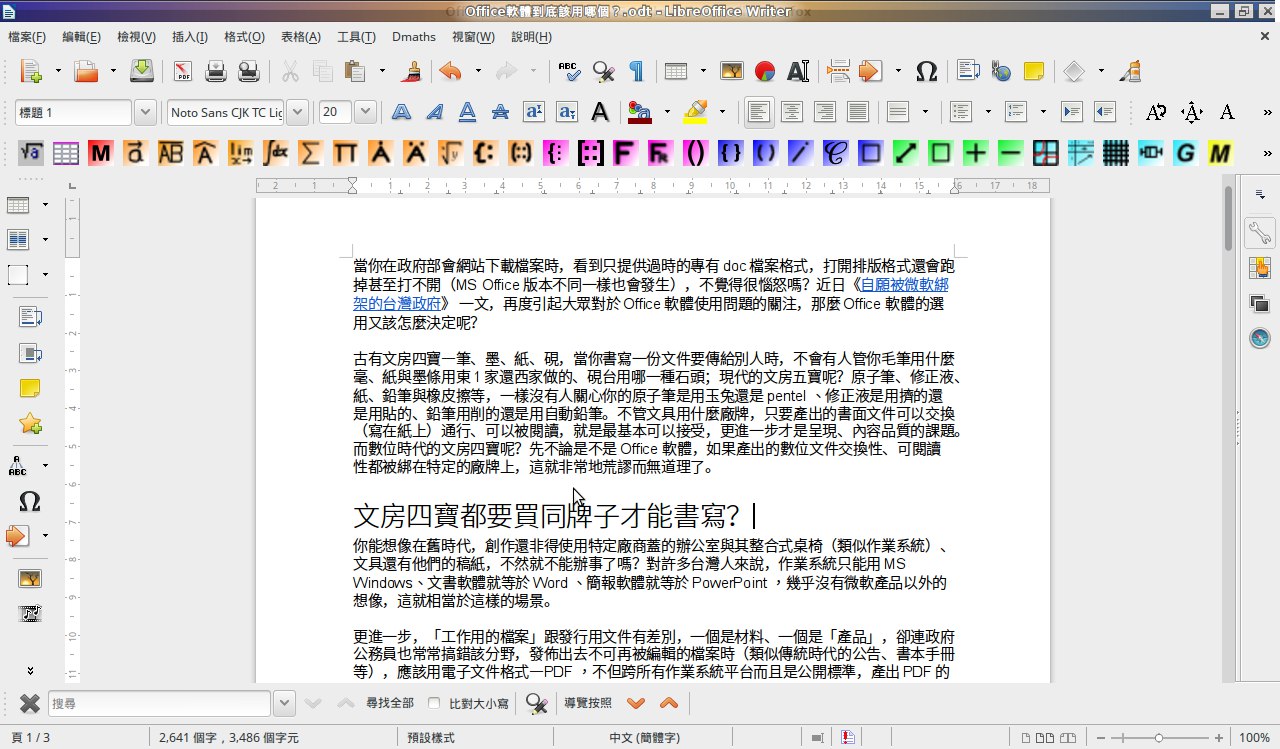Insert a chart
This screenshot has width=1280, height=749.
pyautogui.click(x=765, y=71)
